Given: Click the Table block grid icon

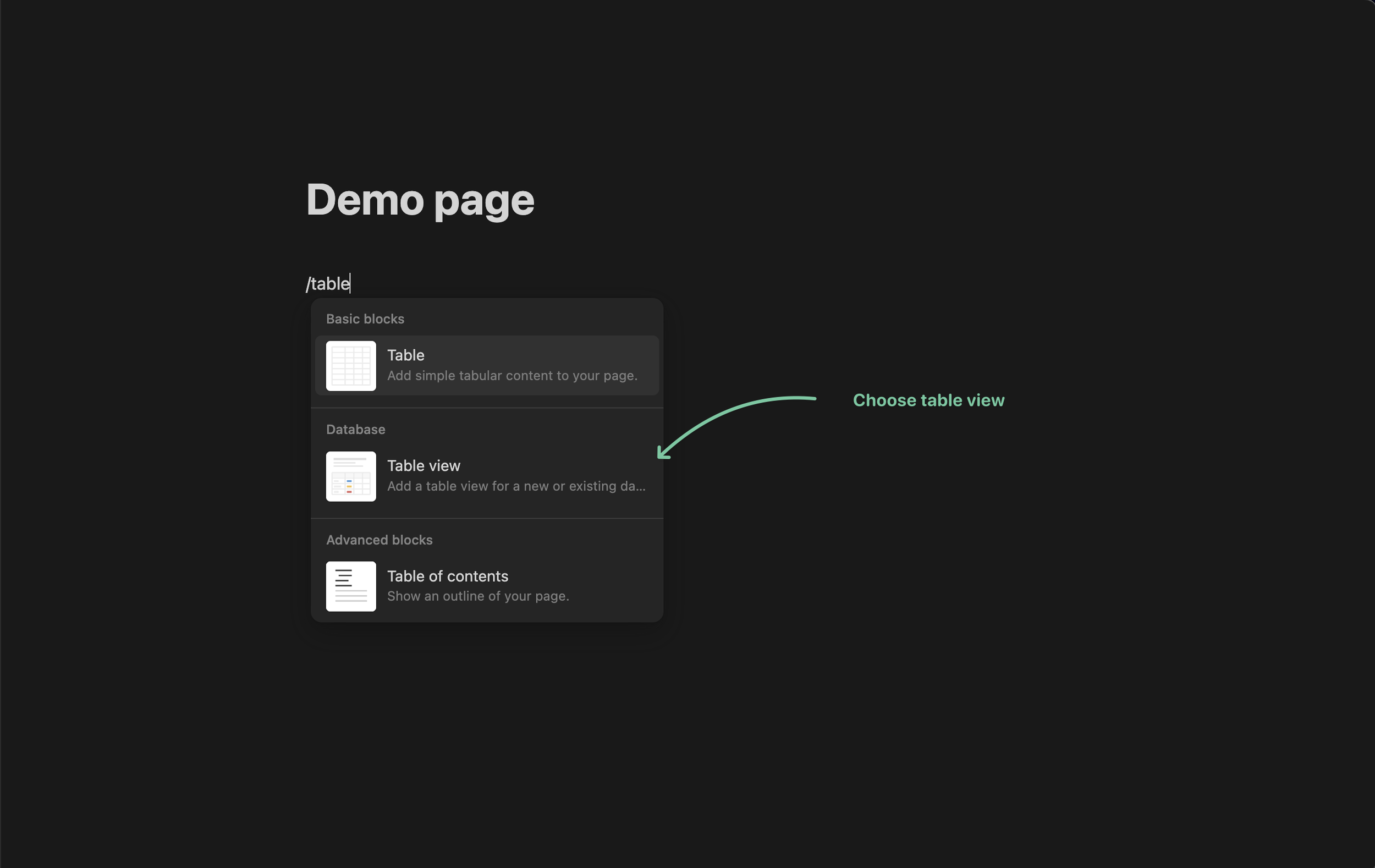Looking at the screenshot, I should [x=350, y=365].
